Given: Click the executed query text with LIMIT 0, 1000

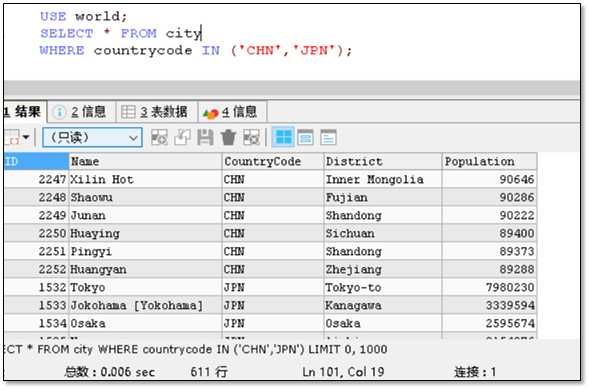Looking at the screenshot, I should (196, 349).
